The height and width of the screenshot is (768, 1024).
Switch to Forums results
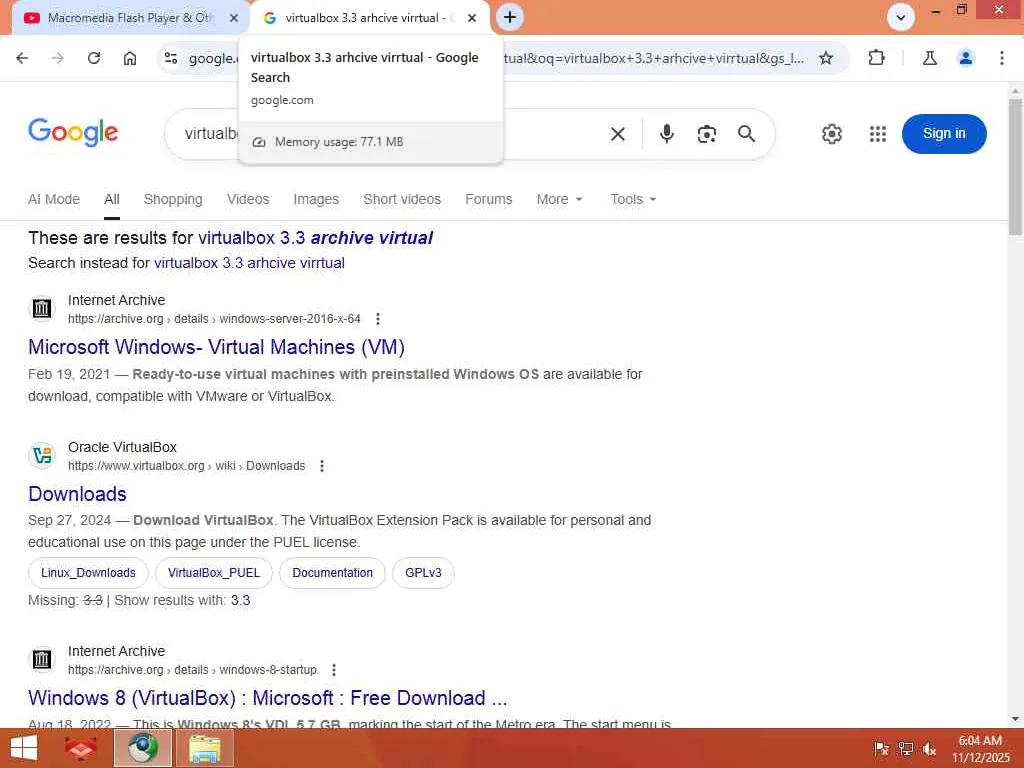(x=488, y=199)
